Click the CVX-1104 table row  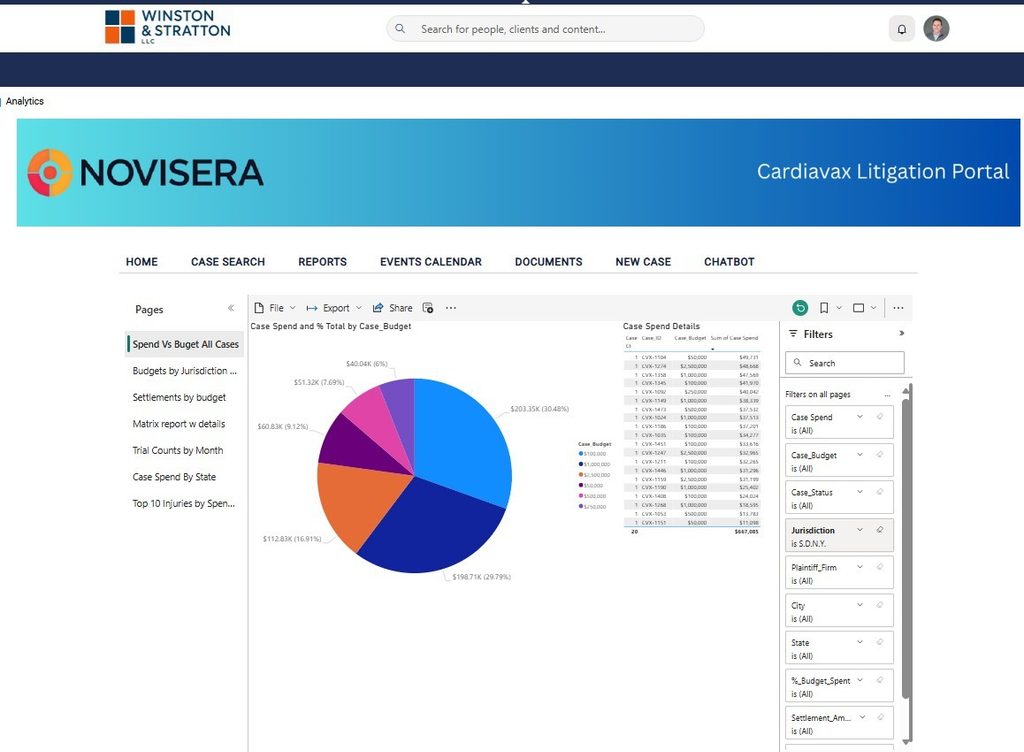[x=692, y=357]
